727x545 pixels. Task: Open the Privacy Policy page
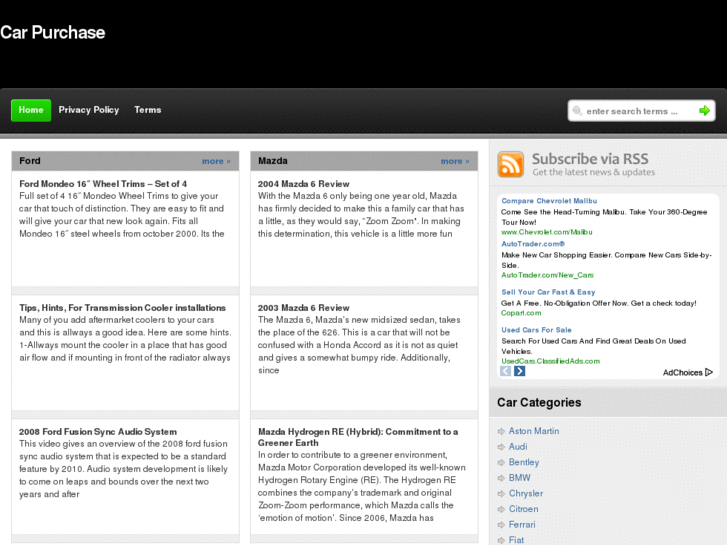[x=89, y=110]
